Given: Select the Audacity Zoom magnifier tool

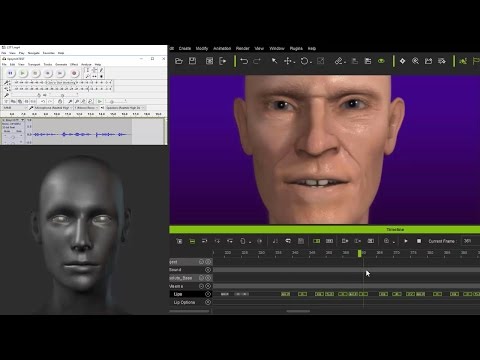Looking at the screenshot, I should tap(87, 76).
